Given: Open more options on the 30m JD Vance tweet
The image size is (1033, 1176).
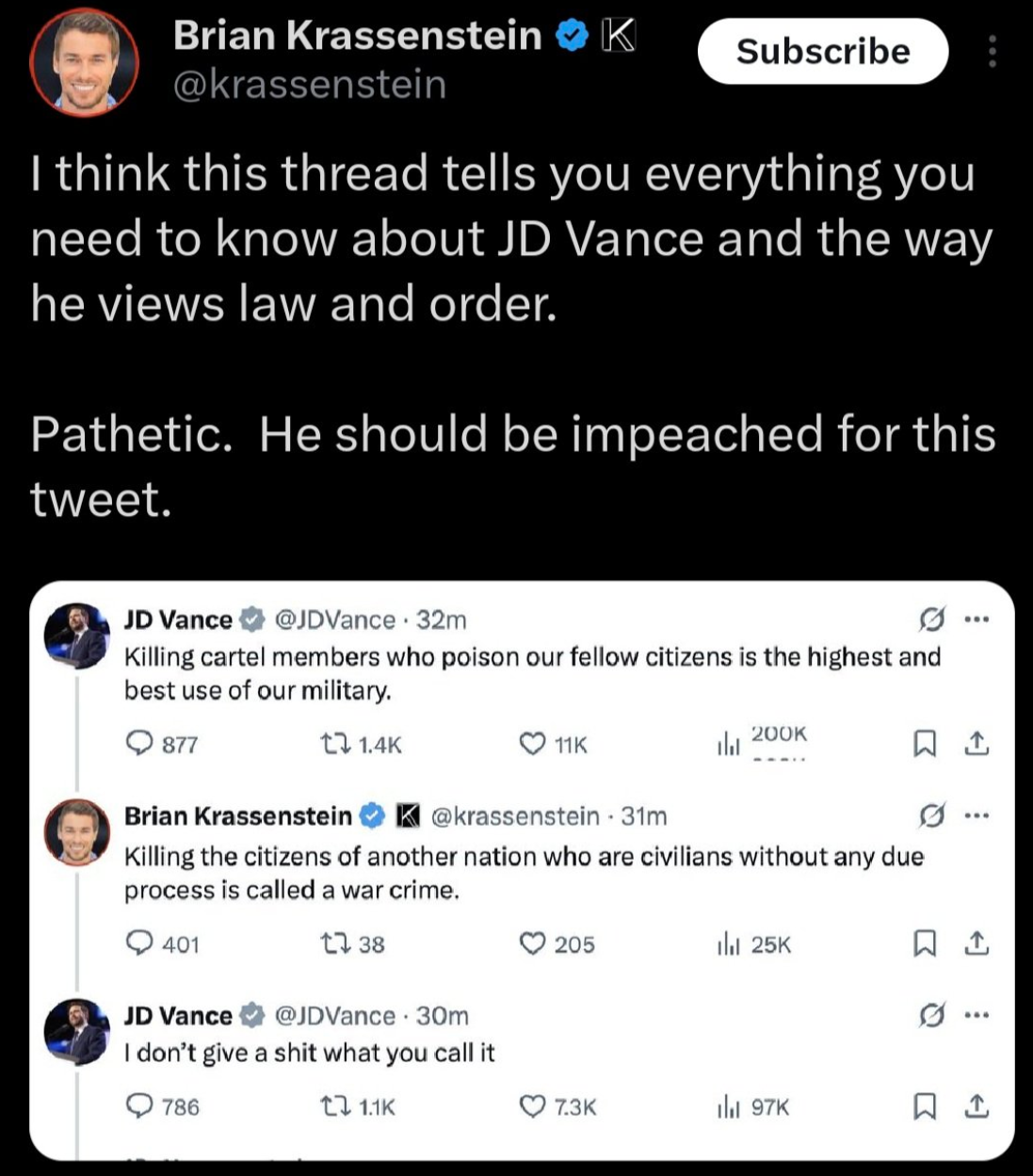Looking at the screenshot, I should point(977,1015).
